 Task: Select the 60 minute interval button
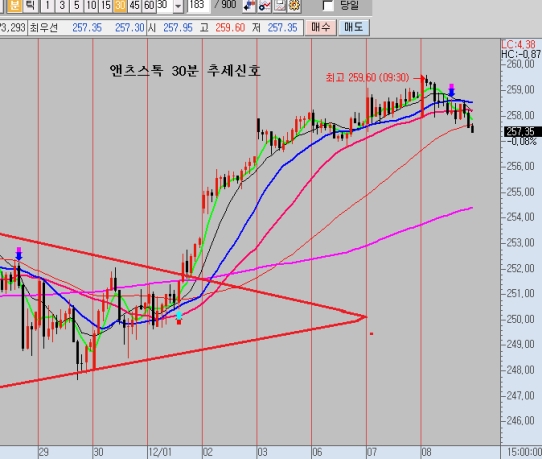click(149, 5)
